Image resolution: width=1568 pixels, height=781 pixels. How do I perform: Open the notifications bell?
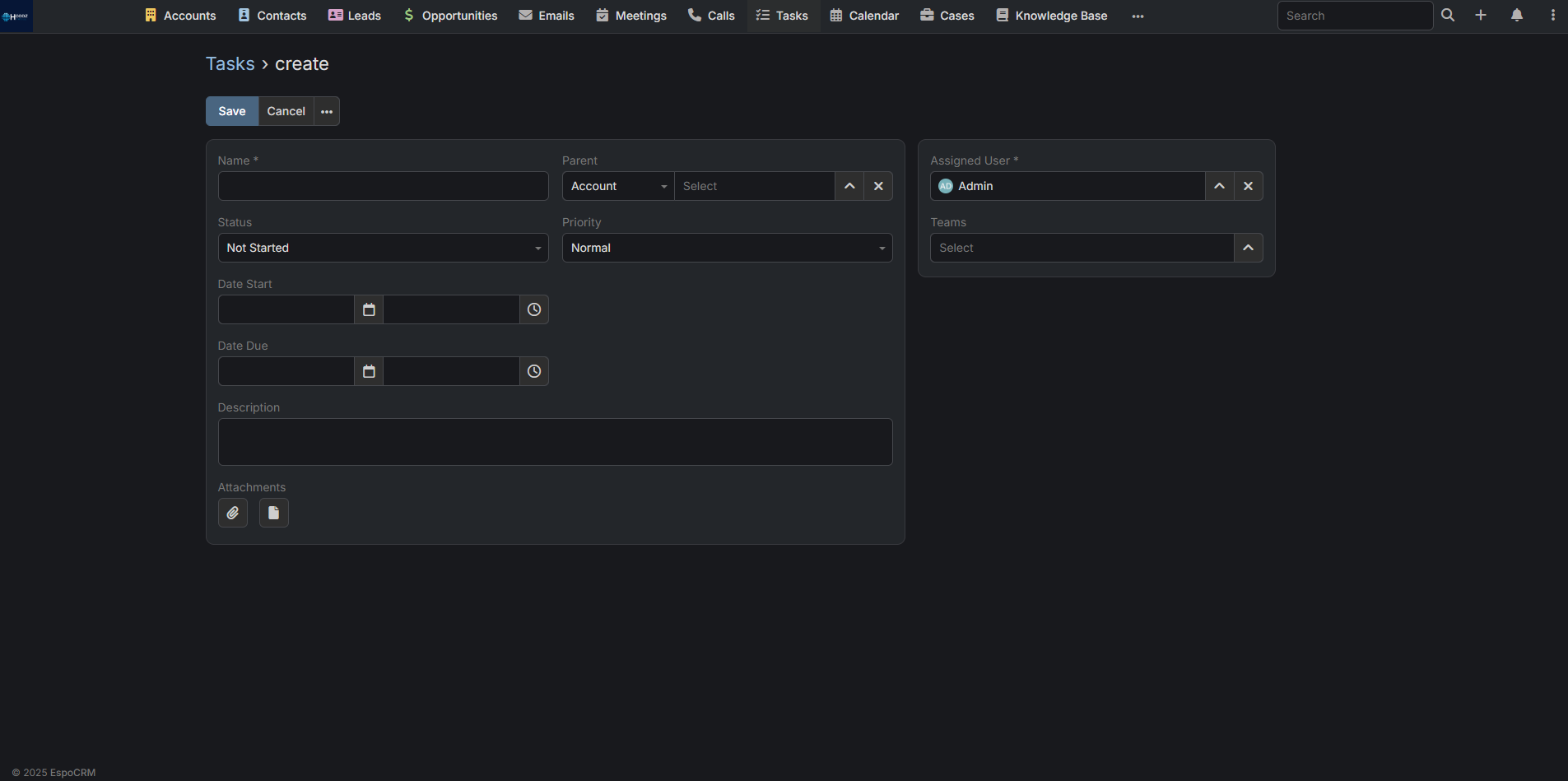point(1517,16)
